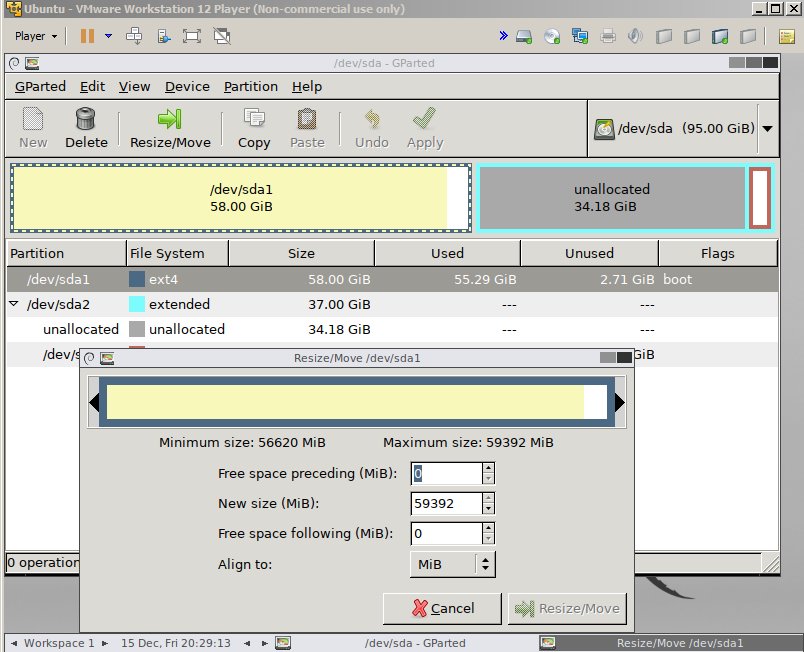Click the GParted window menu icon in title bar
Image resolution: width=804 pixels, height=652 pixels.
click(x=32, y=63)
